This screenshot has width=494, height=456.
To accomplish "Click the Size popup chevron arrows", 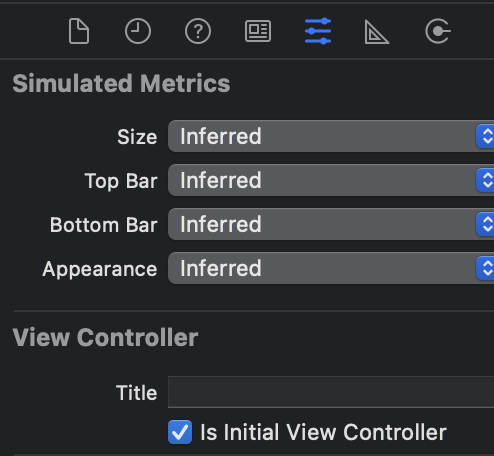I will [485, 136].
